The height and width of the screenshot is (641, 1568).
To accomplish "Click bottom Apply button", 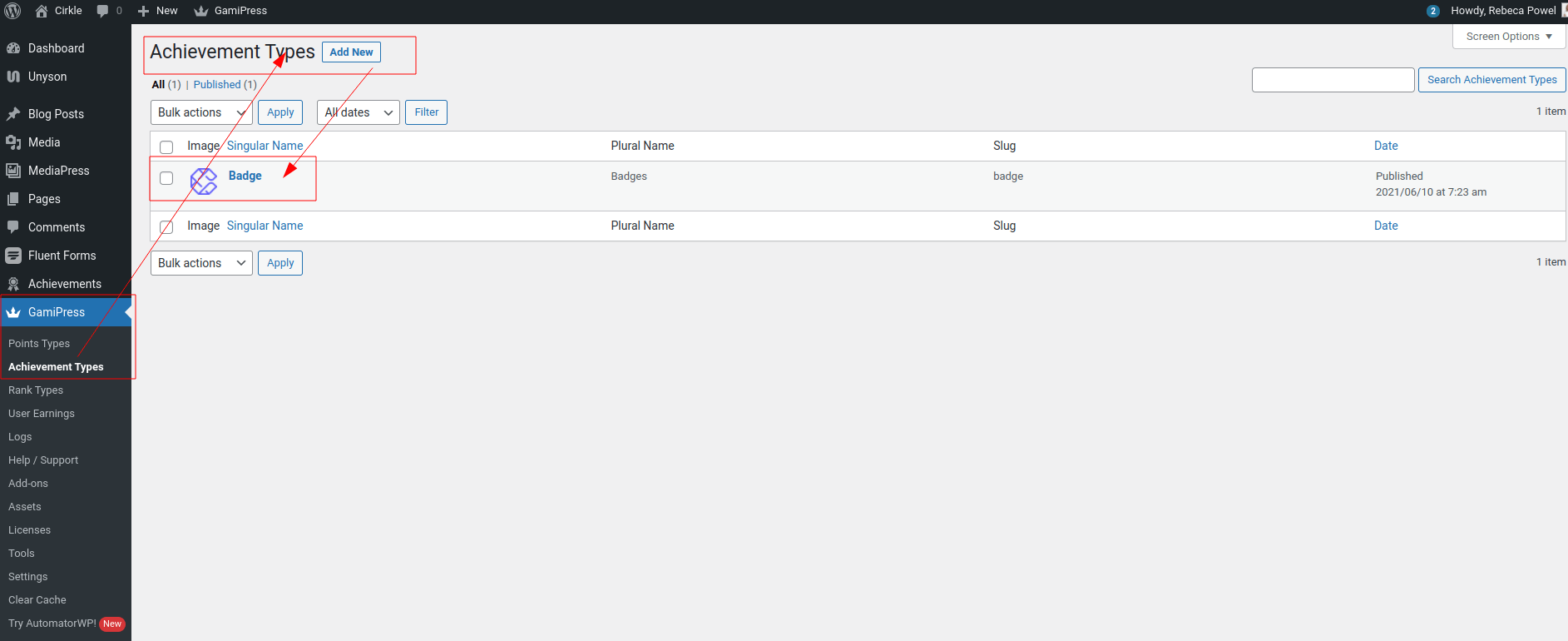I will 280,263.
